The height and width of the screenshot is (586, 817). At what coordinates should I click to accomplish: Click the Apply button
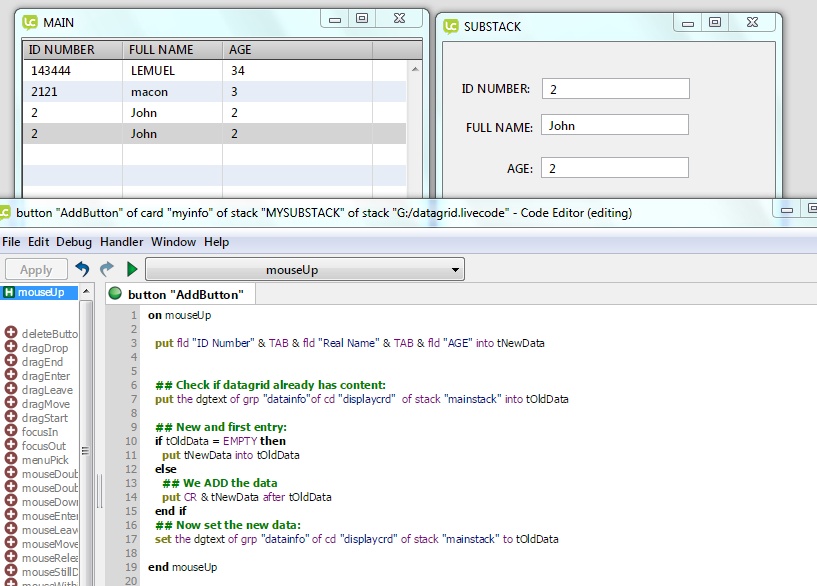(x=36, y=269)
